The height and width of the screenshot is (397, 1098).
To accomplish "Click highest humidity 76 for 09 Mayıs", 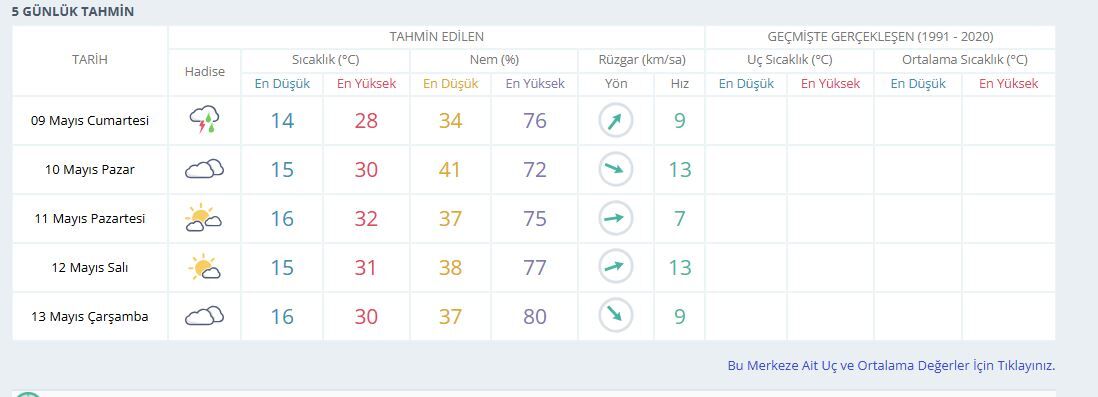I will pyautogui.click(x=534, y=120).
